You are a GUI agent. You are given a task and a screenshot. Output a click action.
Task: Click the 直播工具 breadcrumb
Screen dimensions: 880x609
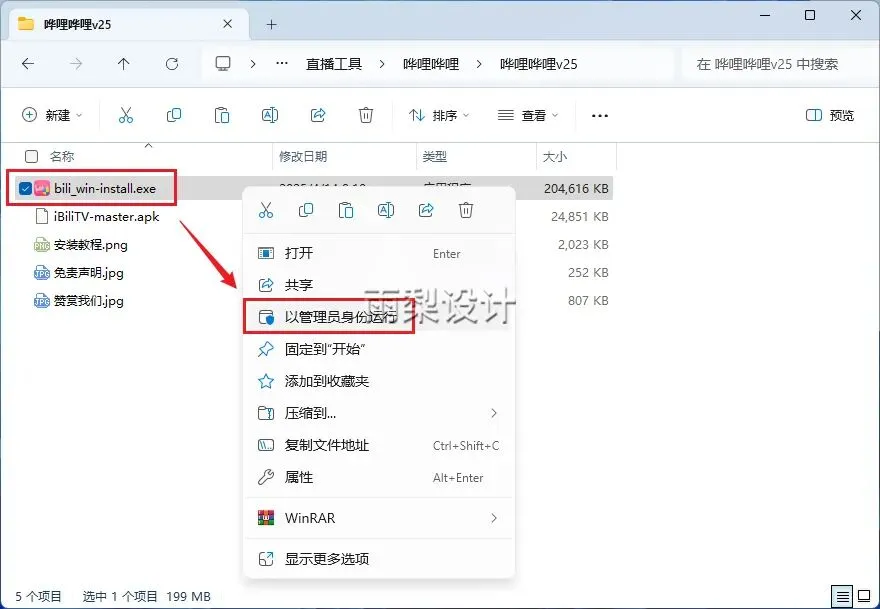[x=334, y=64]
